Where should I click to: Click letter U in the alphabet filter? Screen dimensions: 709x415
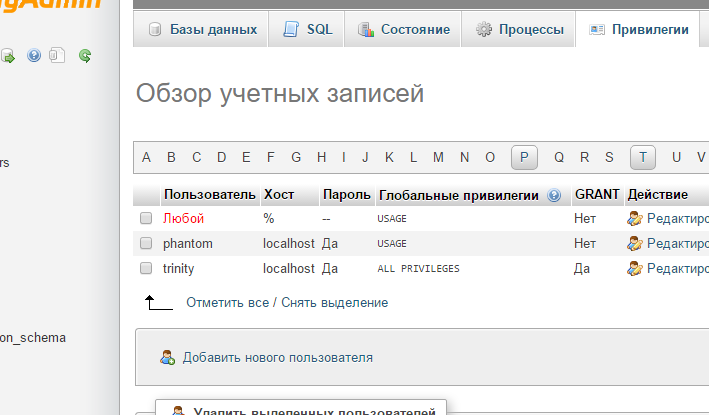676,157
